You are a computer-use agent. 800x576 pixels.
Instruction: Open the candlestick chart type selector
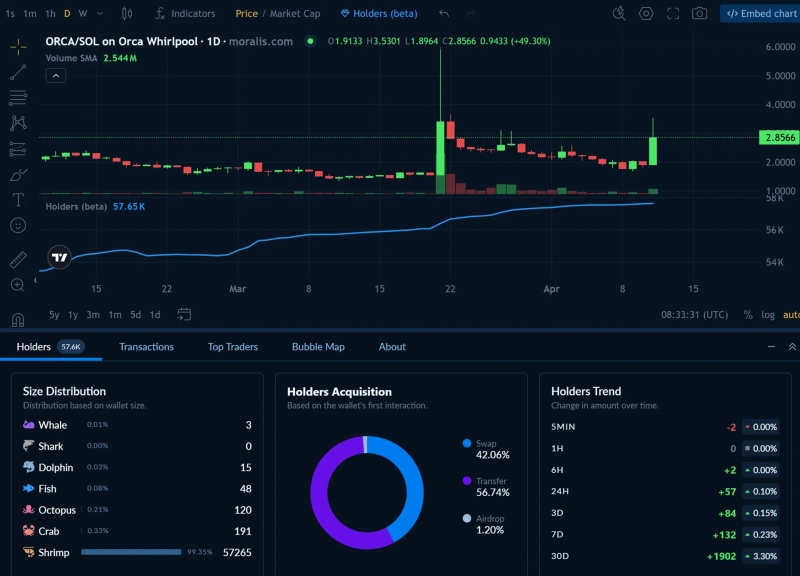126,14
